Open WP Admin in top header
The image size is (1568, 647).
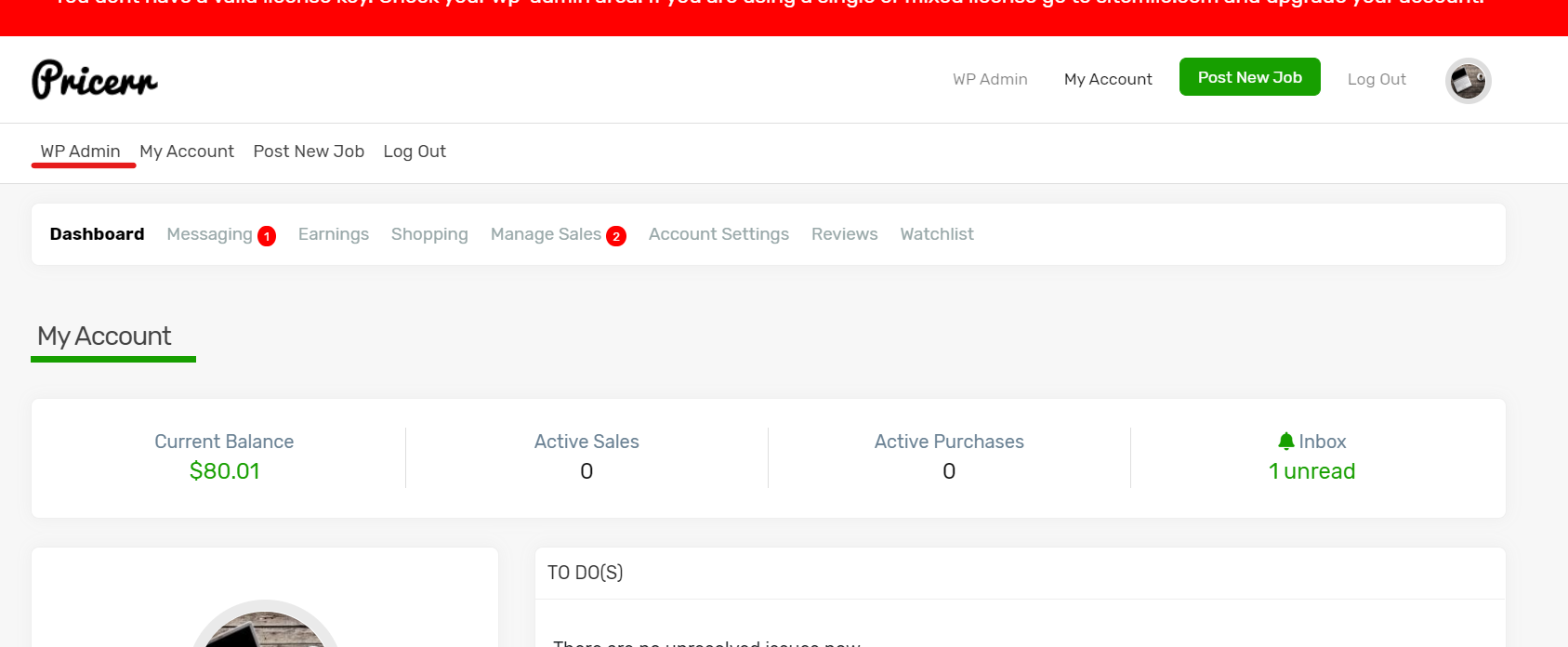(x=990, y=80)
